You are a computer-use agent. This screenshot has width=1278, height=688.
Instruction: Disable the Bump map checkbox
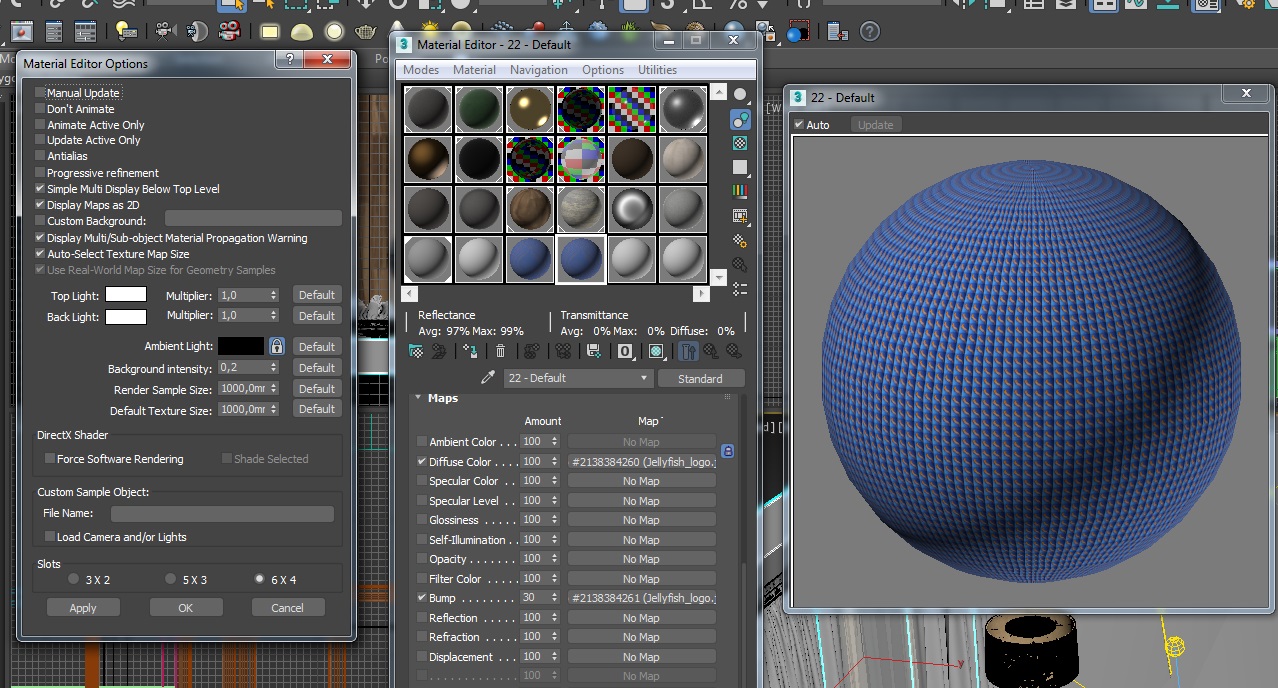click(422, 598)
